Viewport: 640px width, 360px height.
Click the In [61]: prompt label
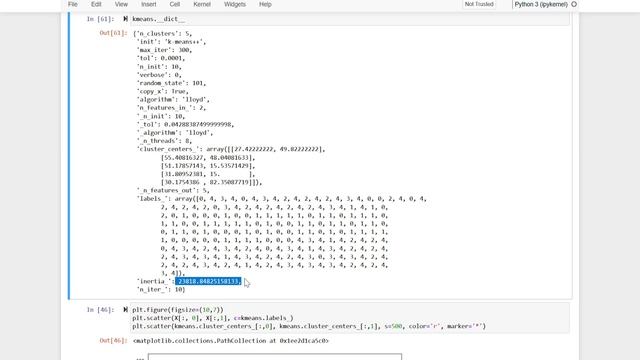tap(100, 19)
